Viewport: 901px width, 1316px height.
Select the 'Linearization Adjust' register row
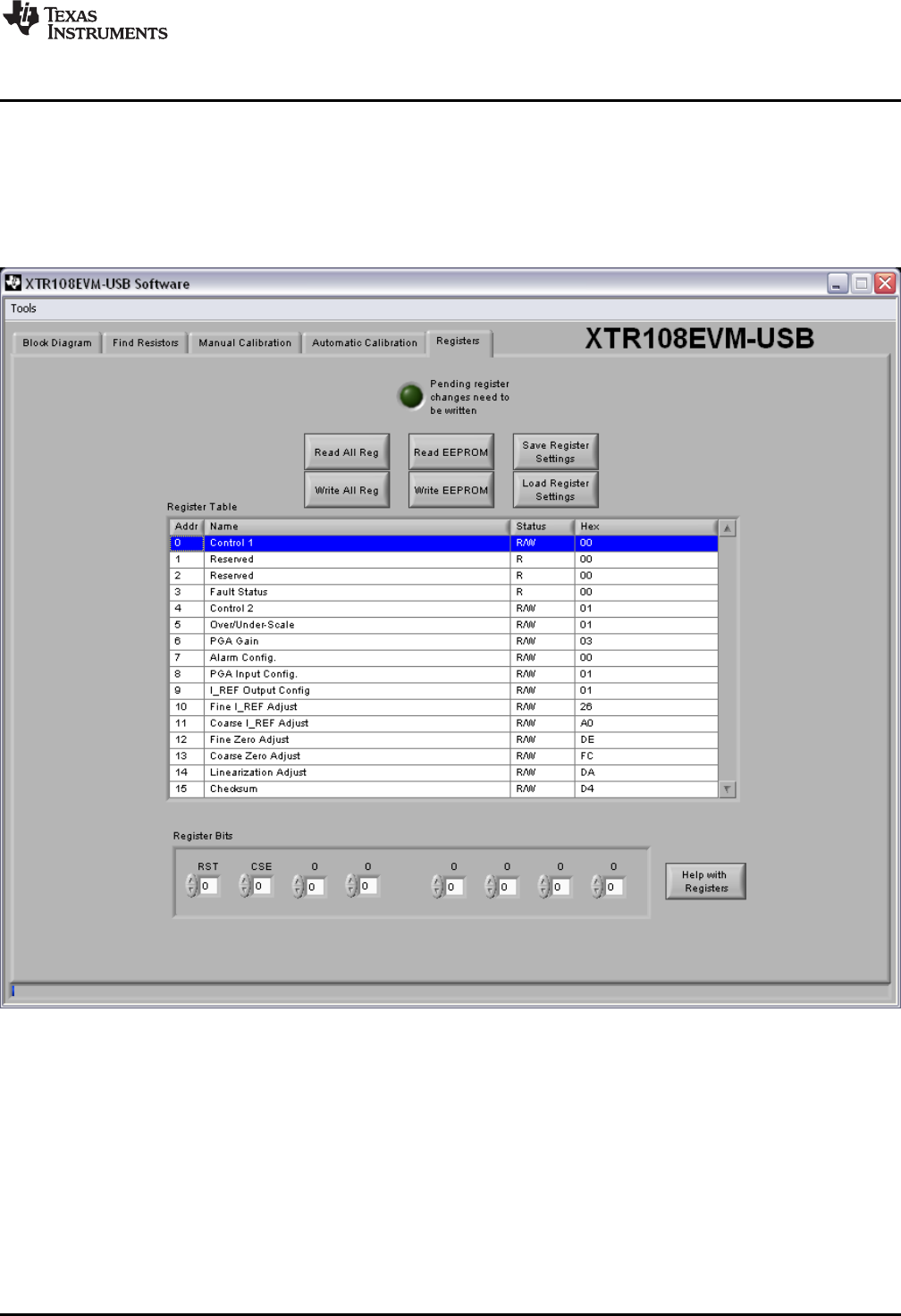click(x=444, y=772)
